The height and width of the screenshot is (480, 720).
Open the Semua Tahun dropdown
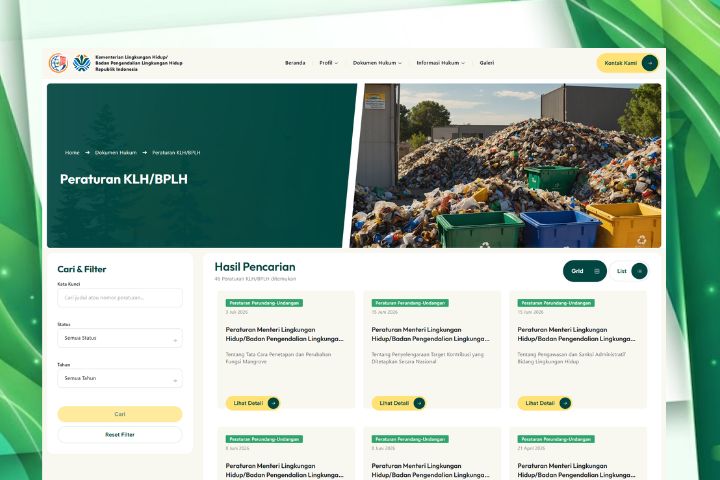tap(120, 378)
